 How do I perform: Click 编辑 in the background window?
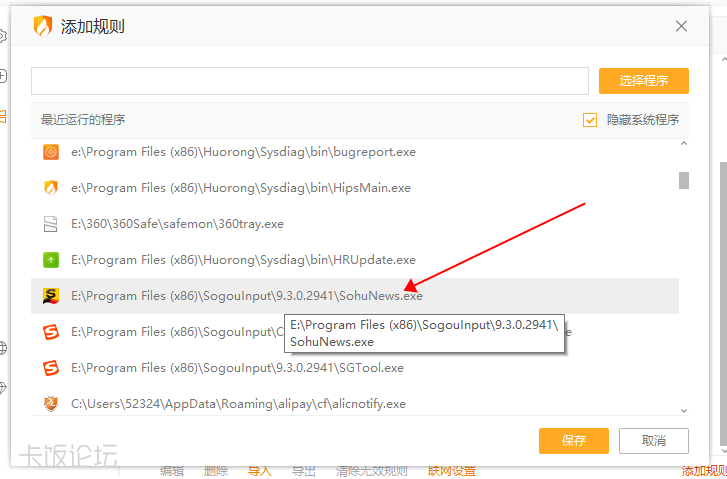172,472
